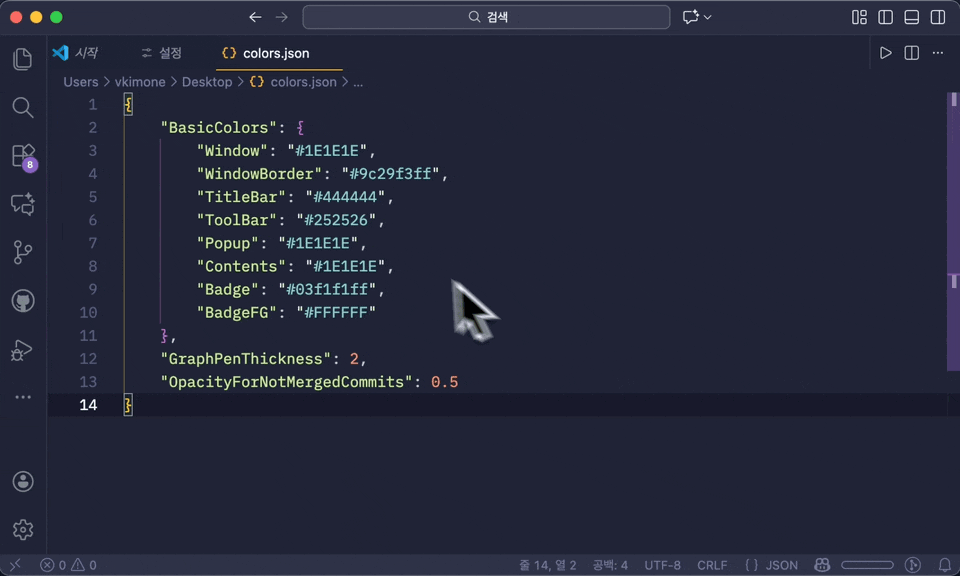Image resolution: width=960 pixels, height=576 pixels.
Task: Open the Explorer view in the activity bar
Action: coord(22,59)
